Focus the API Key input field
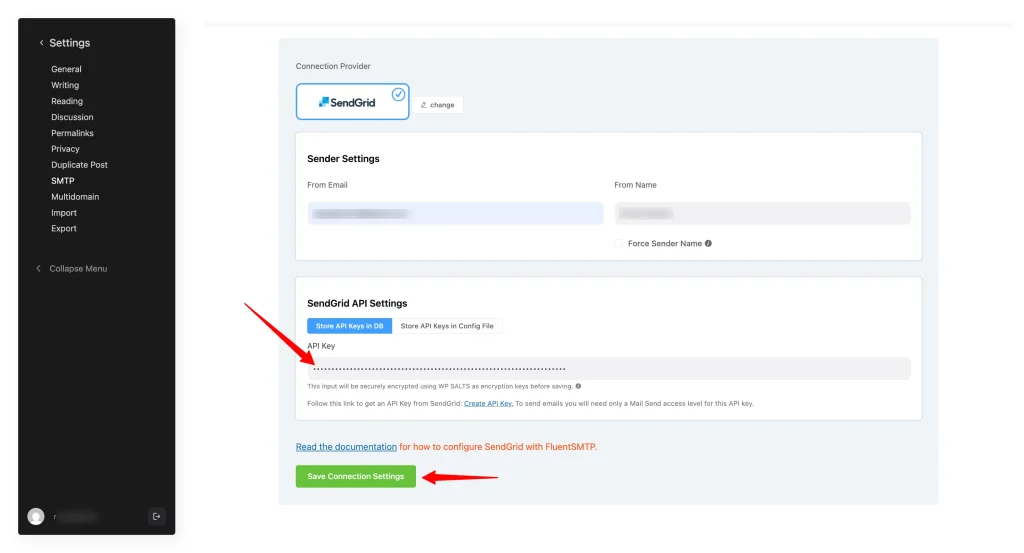 (x=608, y=368)
